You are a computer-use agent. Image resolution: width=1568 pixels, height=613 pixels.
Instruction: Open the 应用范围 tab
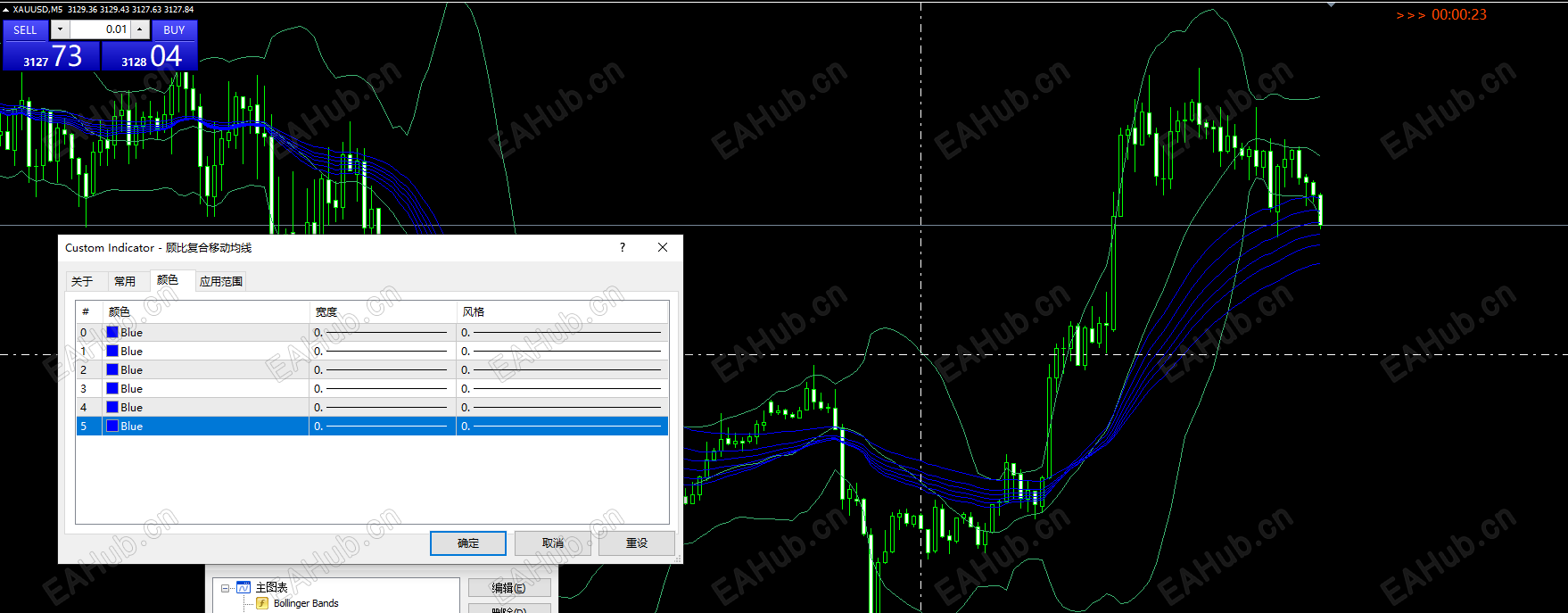221,281
